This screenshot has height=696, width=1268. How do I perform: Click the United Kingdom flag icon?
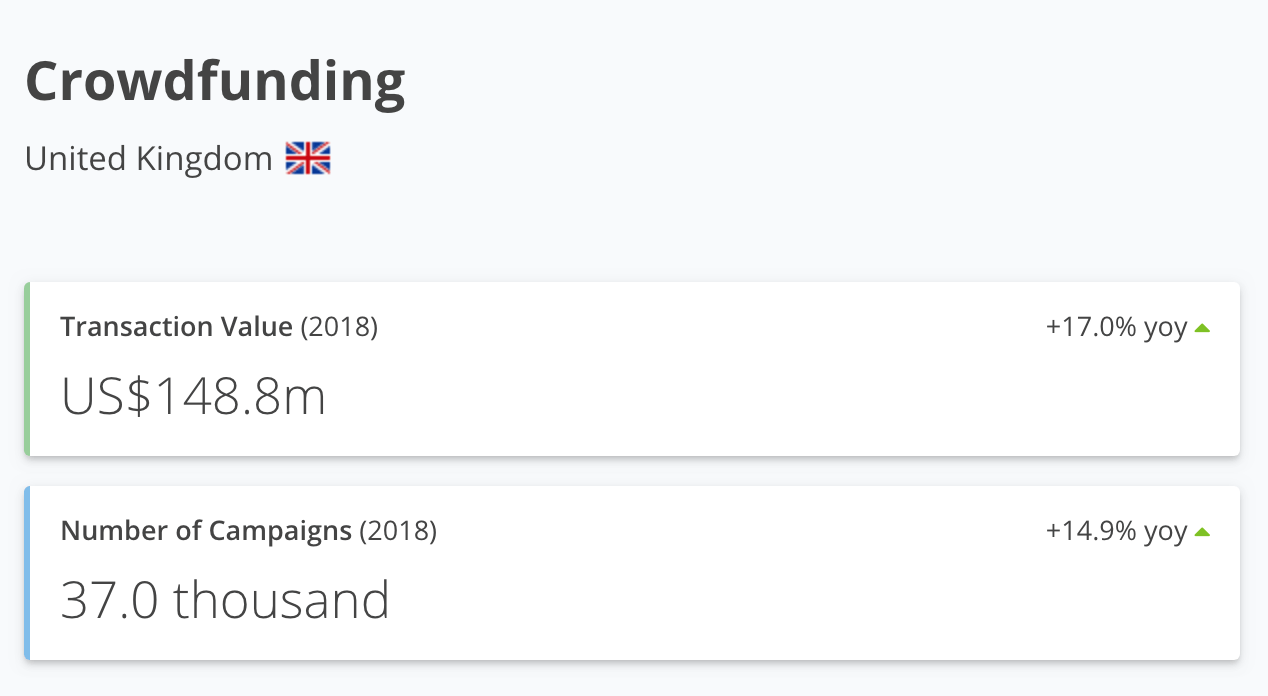pos(308,158)
